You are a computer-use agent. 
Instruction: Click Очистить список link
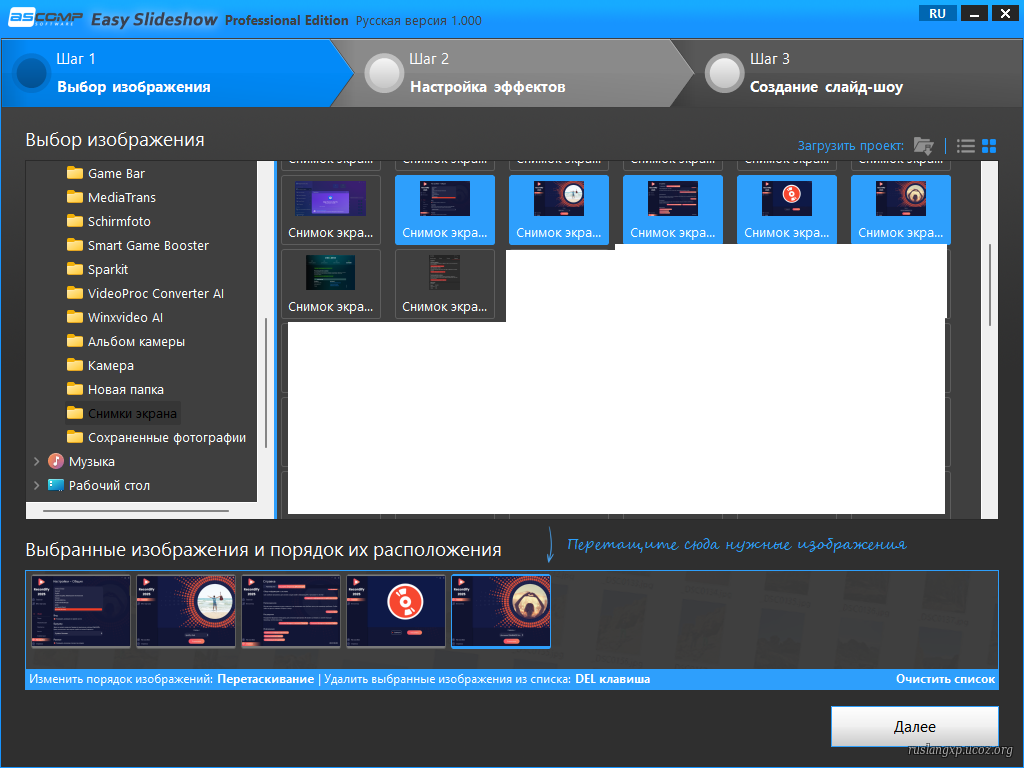pos(945,679)
